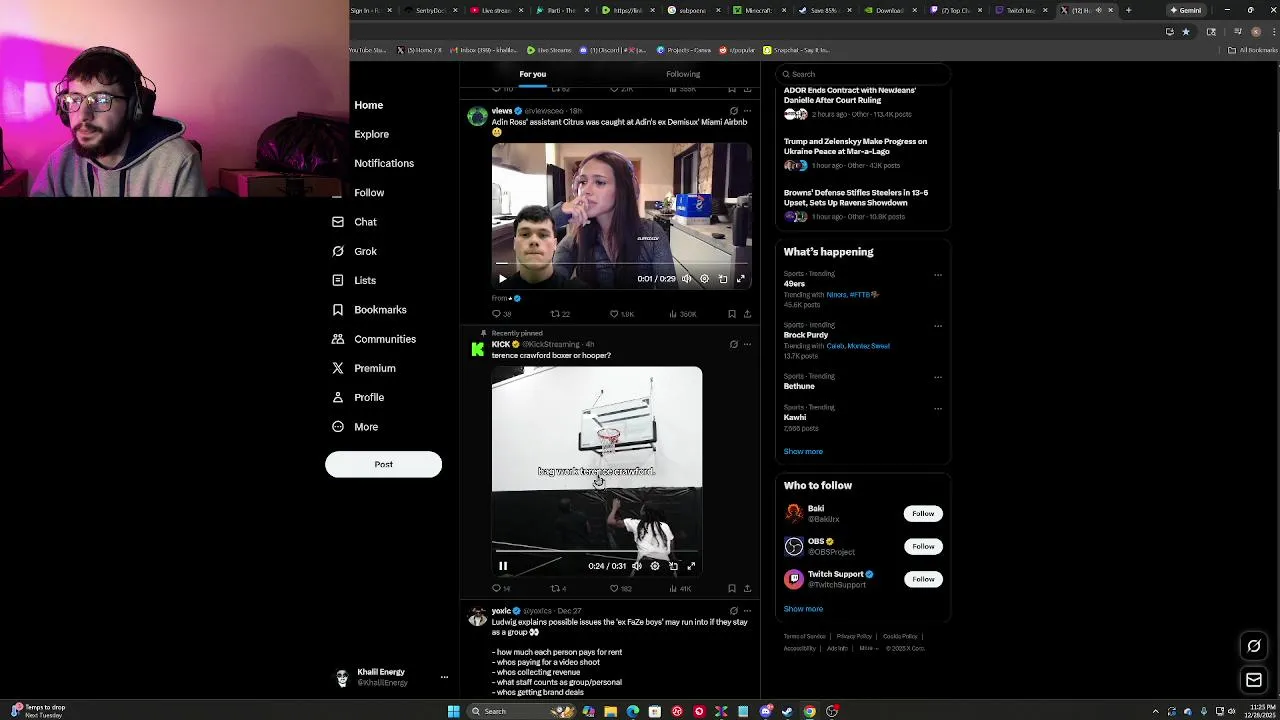Open settings gear on Adin Ross video

(704, 279)
